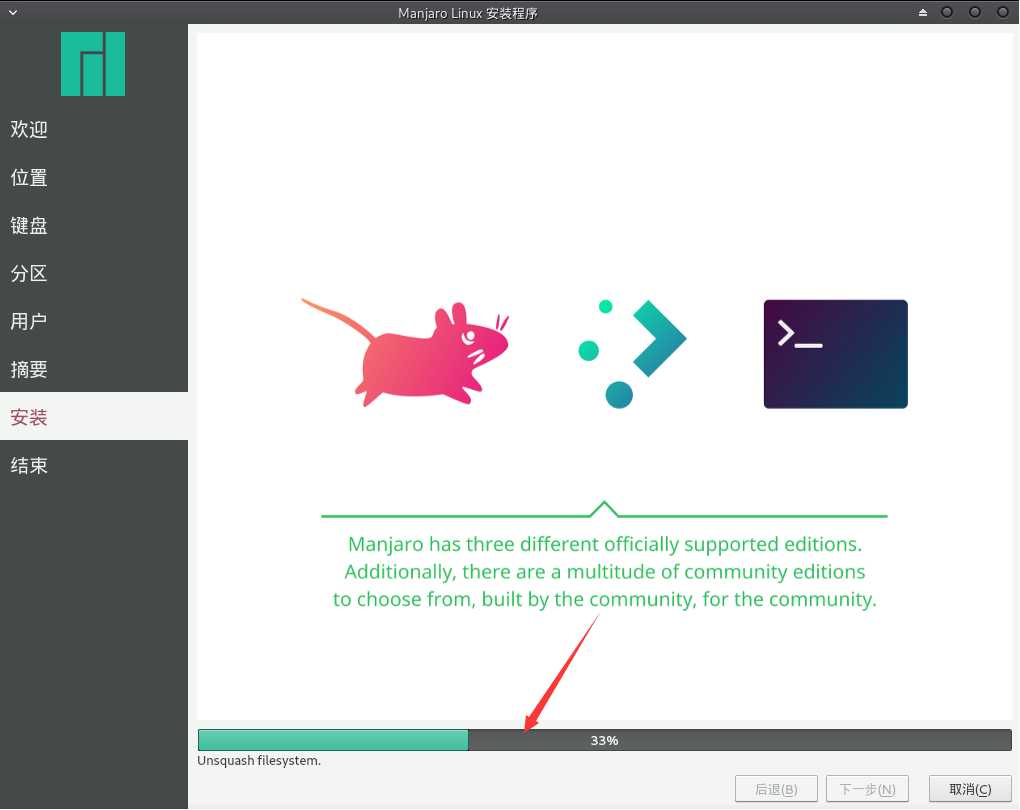
Task: Select the 键盘 step in sidebar
Action: click(94, 225)
